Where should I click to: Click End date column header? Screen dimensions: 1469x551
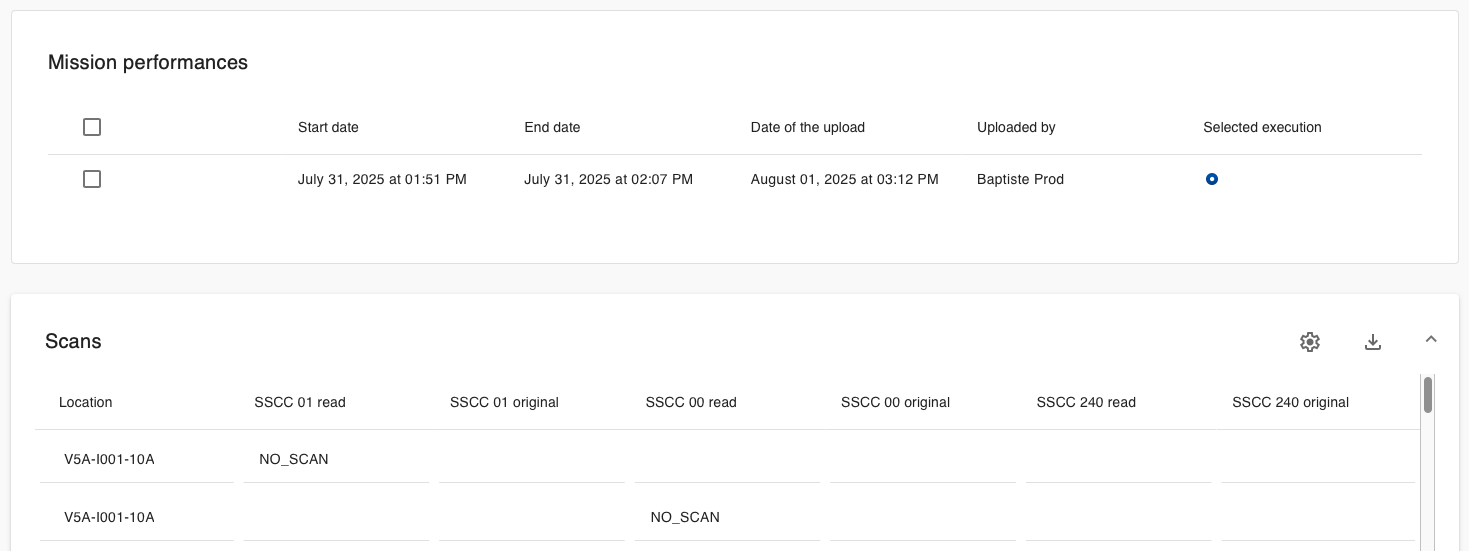(x=552, y=127)
